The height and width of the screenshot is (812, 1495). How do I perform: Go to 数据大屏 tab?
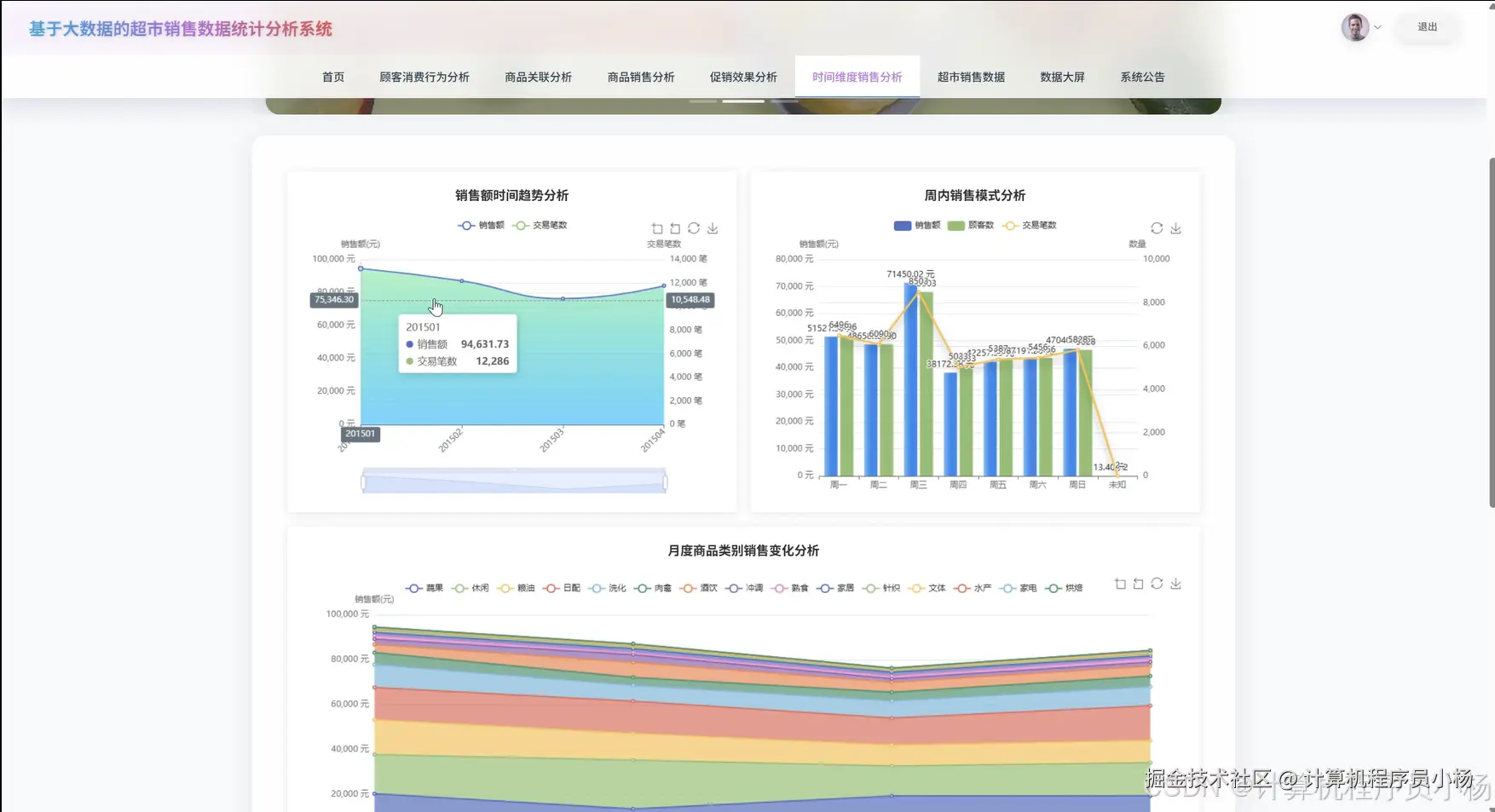pyautogui.click(x=1062, y=77)
